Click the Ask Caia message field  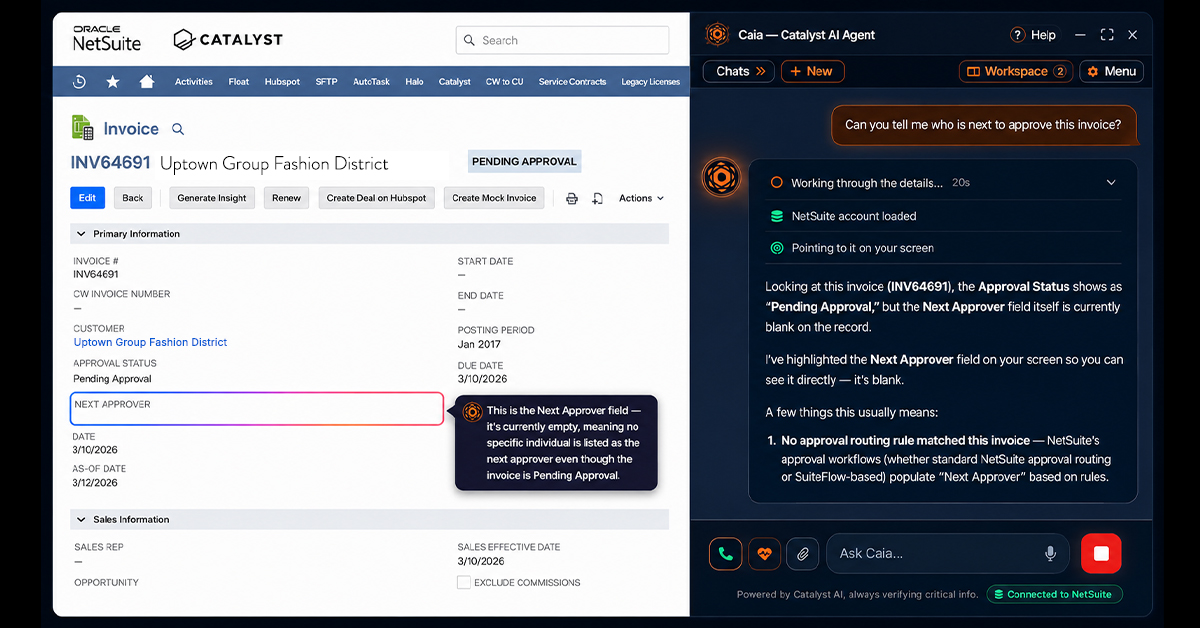tap(948, 553)
